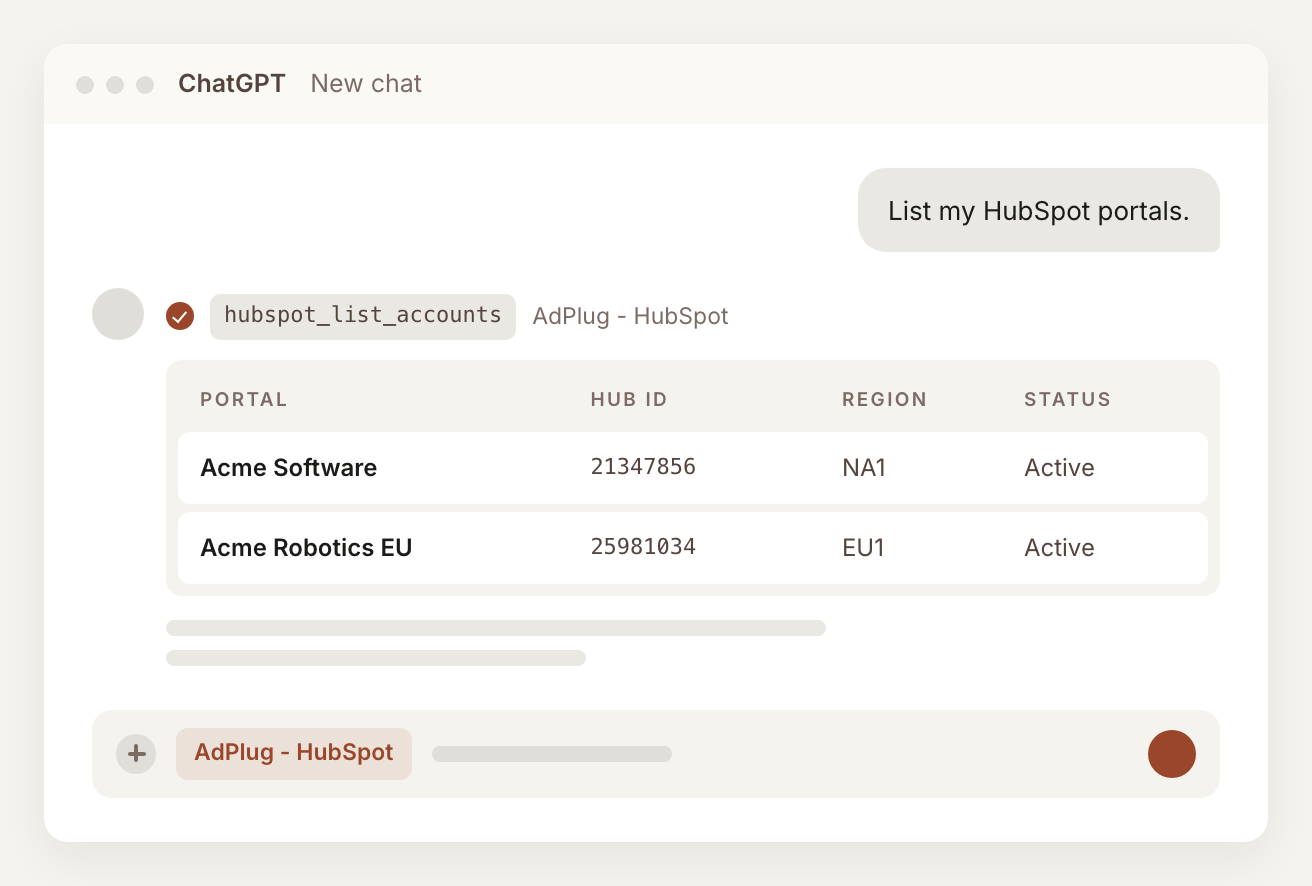The height and width of the screenshot is (886, 1312).
Task: Click the Acme Robotics EU portal name
Action: pyautogui.click(x=306, y=548)
